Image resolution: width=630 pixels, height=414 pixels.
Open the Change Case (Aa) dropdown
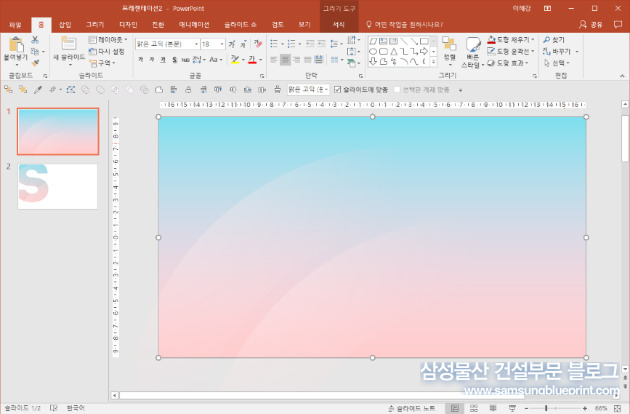[x=215, y=59]
